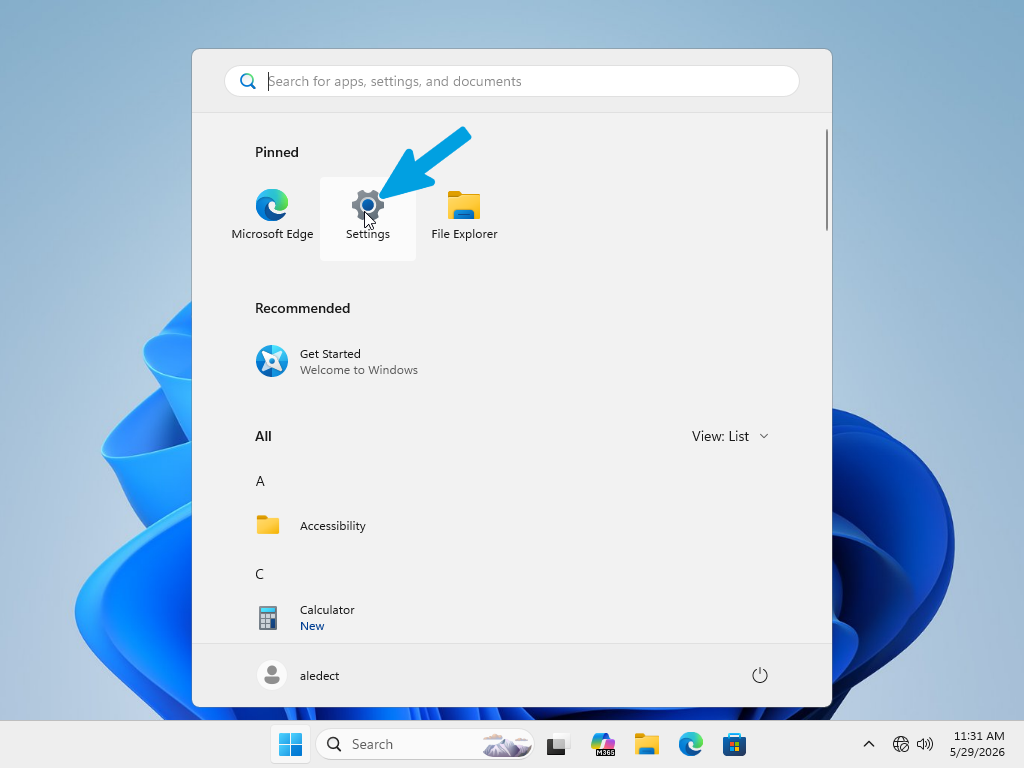
Task: Click the Windows Start button
Action: click(291, 744)
